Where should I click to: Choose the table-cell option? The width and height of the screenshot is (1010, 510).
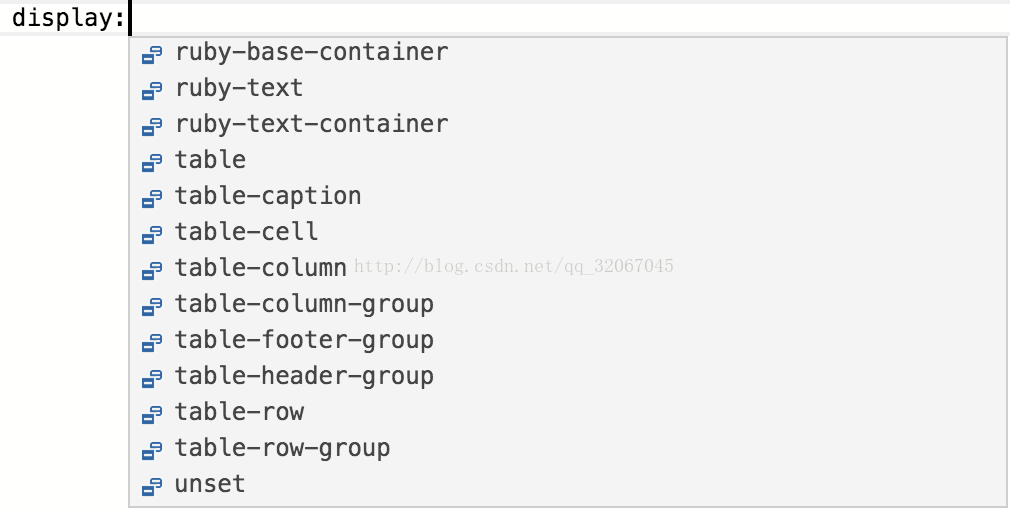pos(568,232)
